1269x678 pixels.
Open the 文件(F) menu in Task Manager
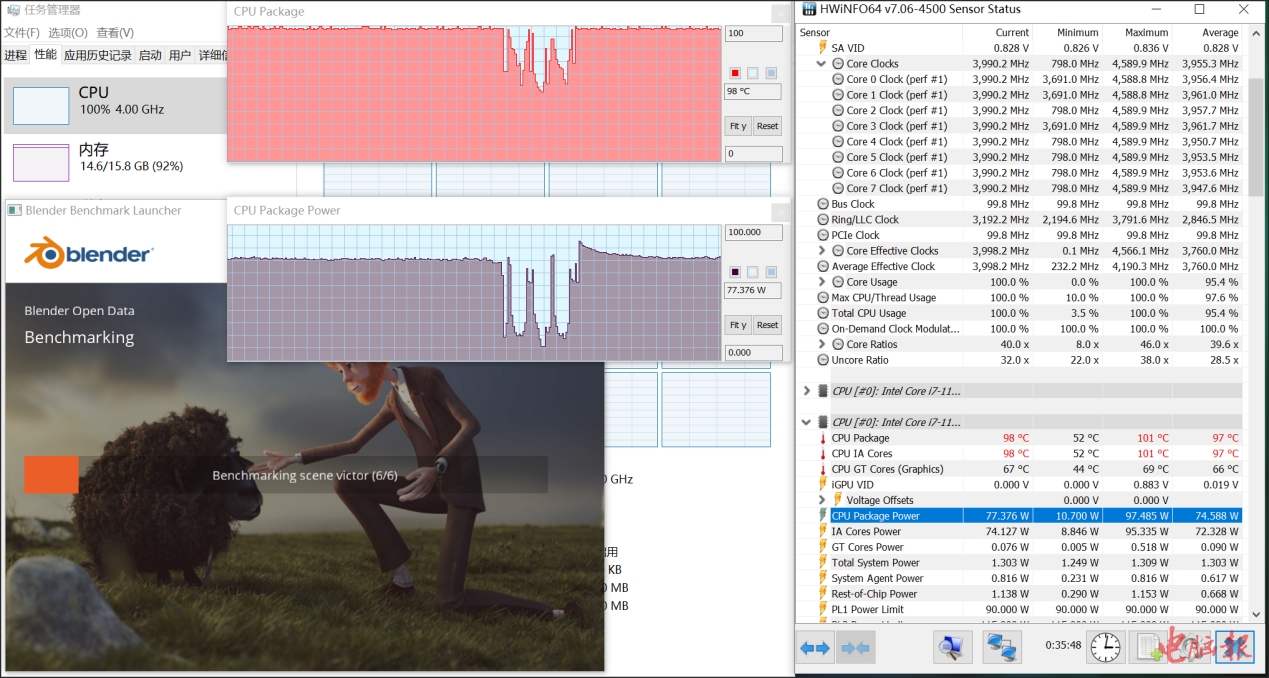click(x=22, y=33)
